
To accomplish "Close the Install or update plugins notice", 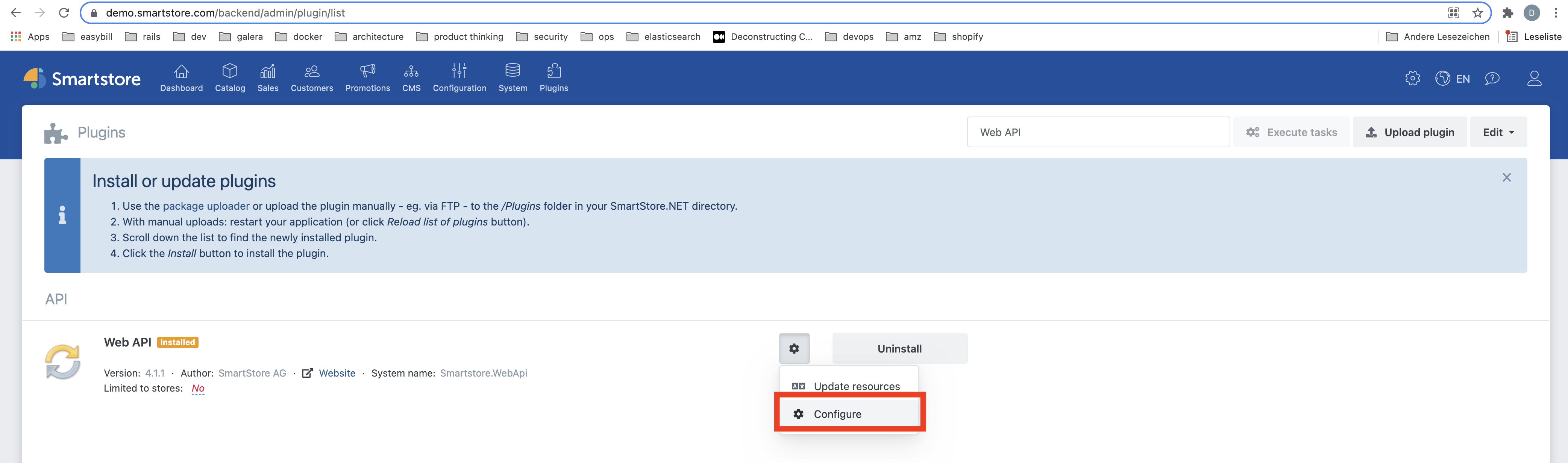I will (1507, 178).
